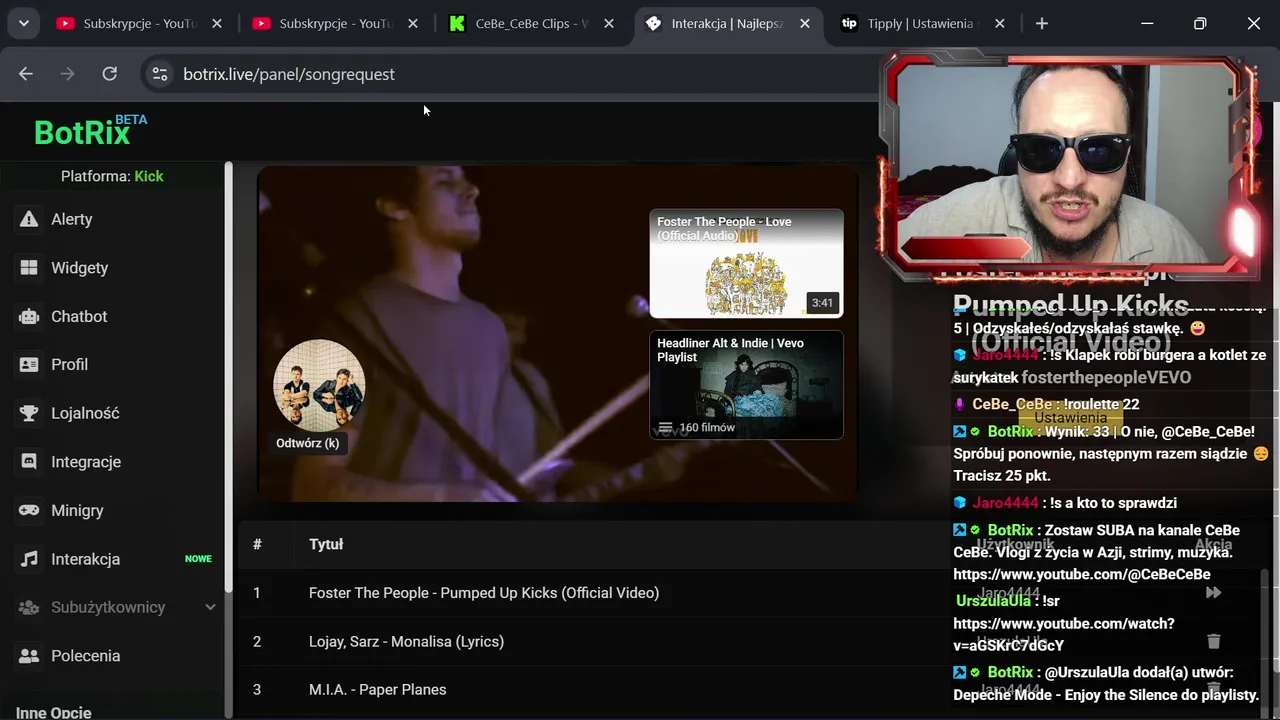Open the Integracje icon
1280x720 pixels.
[29, 462]
